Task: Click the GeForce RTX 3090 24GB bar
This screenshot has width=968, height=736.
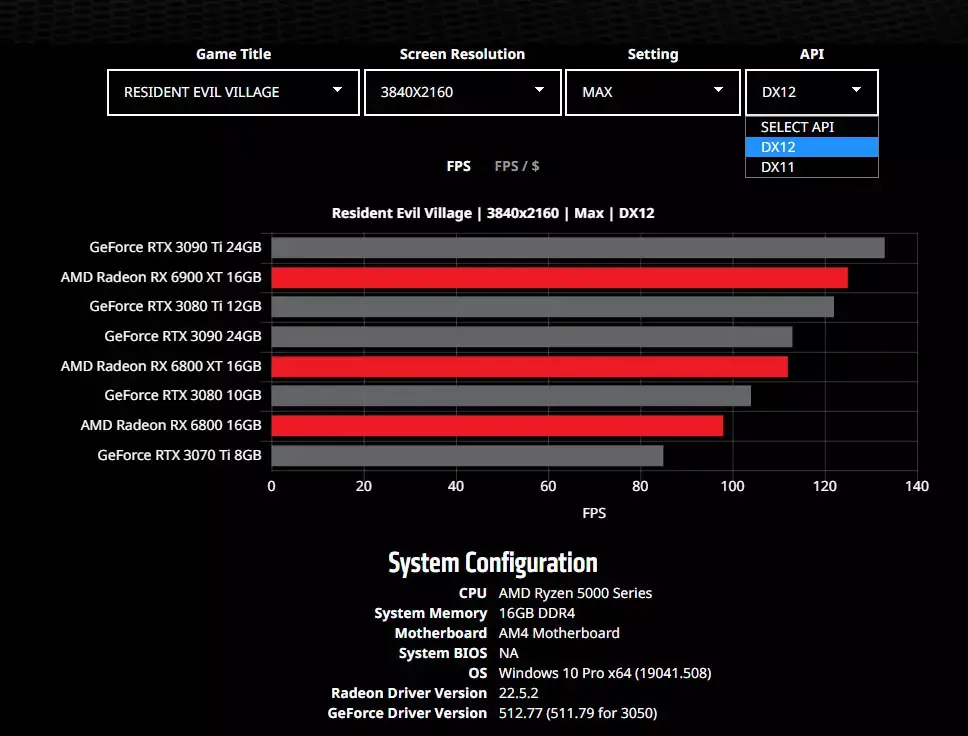Action: pos(532,337)
